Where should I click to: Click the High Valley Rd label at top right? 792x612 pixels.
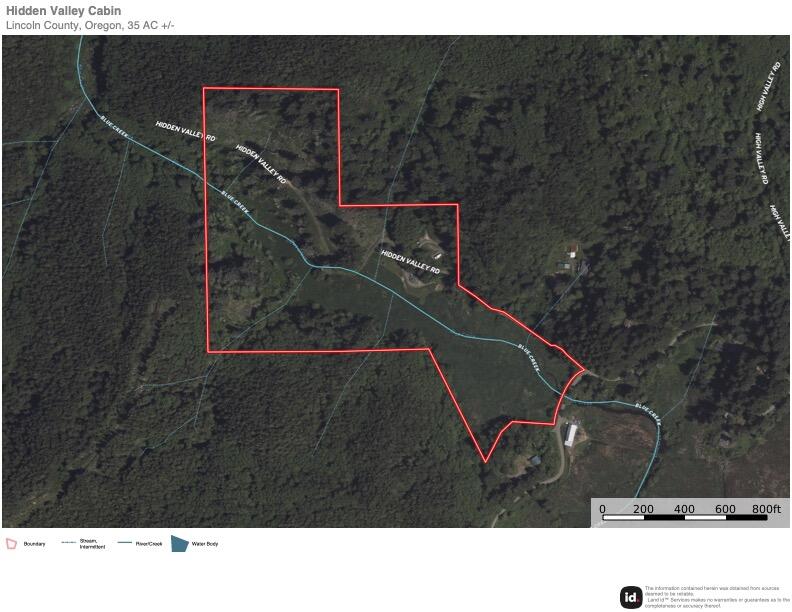point(768,86)
